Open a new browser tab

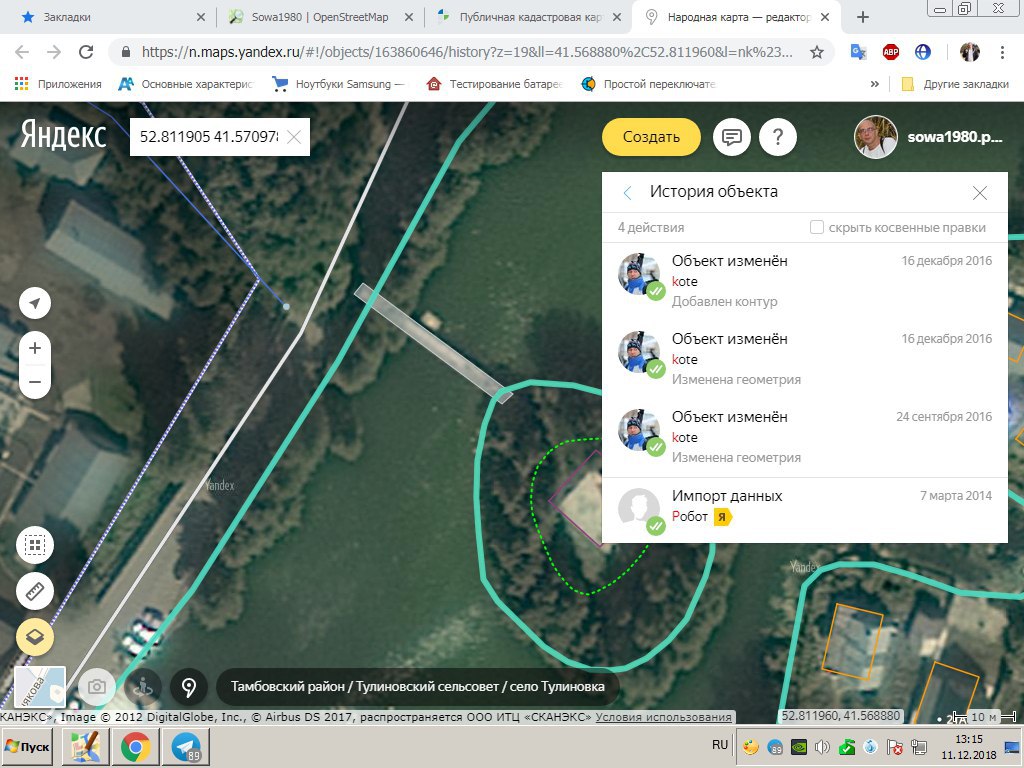(863, 18)
